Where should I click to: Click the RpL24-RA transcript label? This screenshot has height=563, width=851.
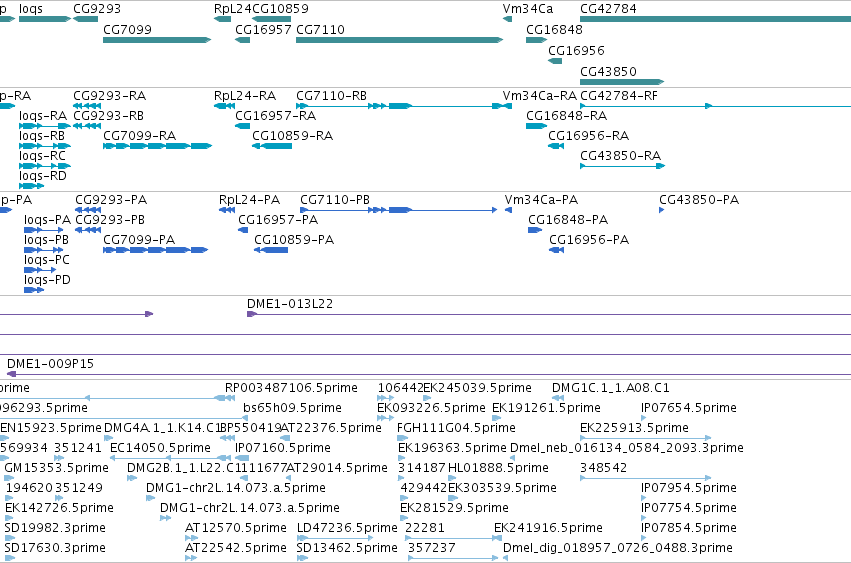click(245, 96)
